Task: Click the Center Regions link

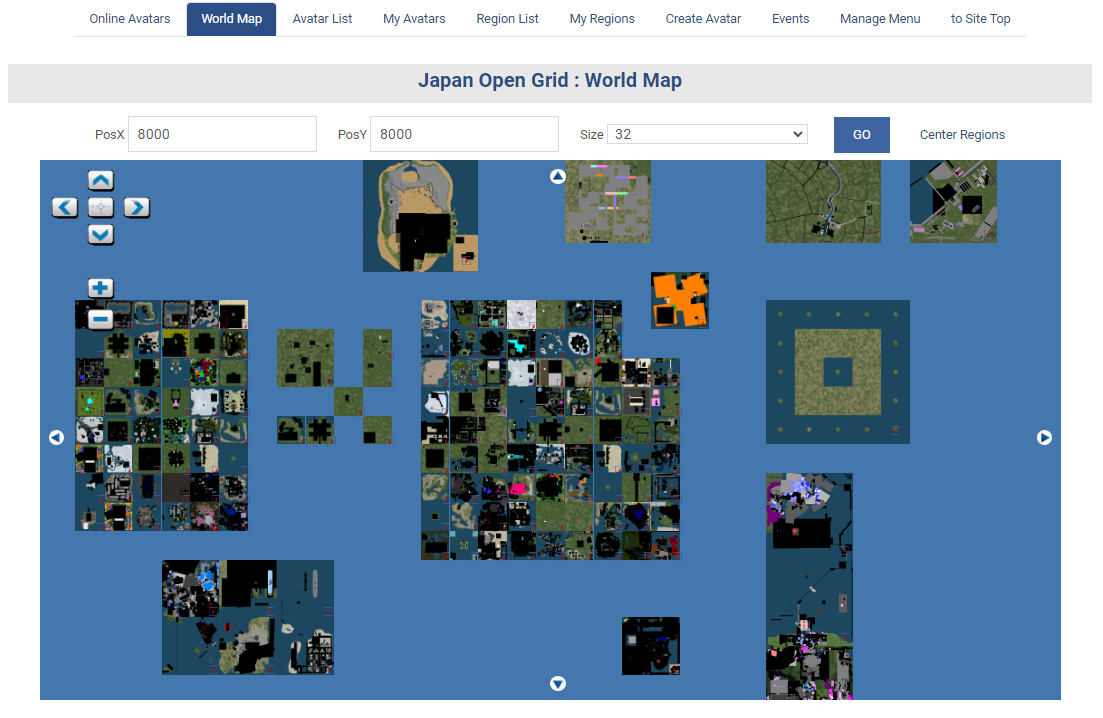Action: point(962,135)
